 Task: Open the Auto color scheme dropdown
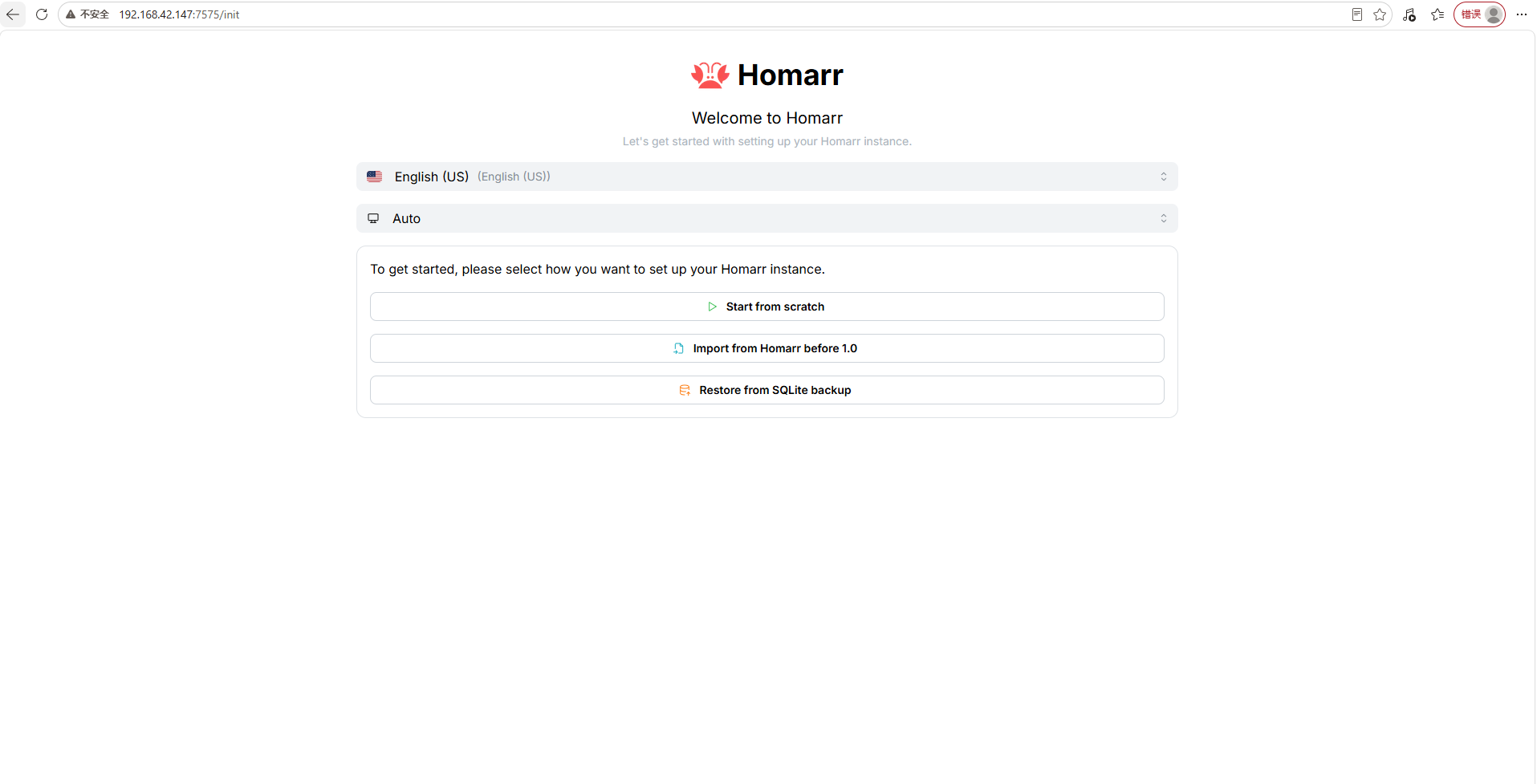[x=767, y=218]
